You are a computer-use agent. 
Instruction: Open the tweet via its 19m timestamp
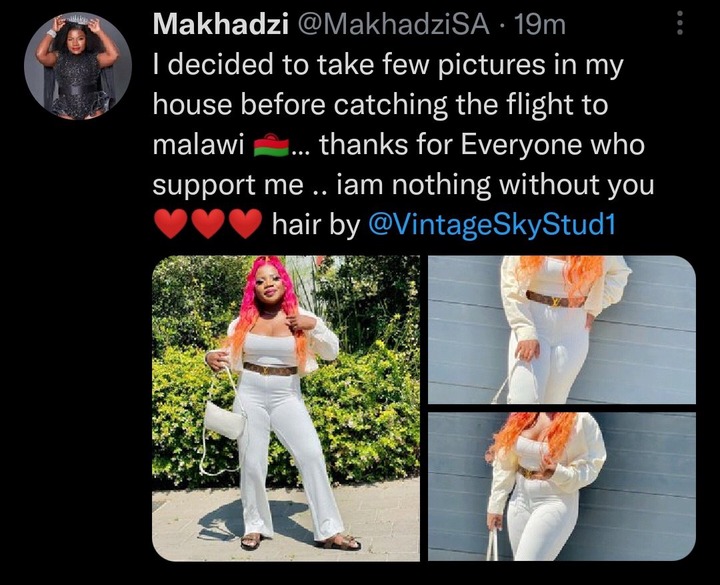(x=540, y=24)
